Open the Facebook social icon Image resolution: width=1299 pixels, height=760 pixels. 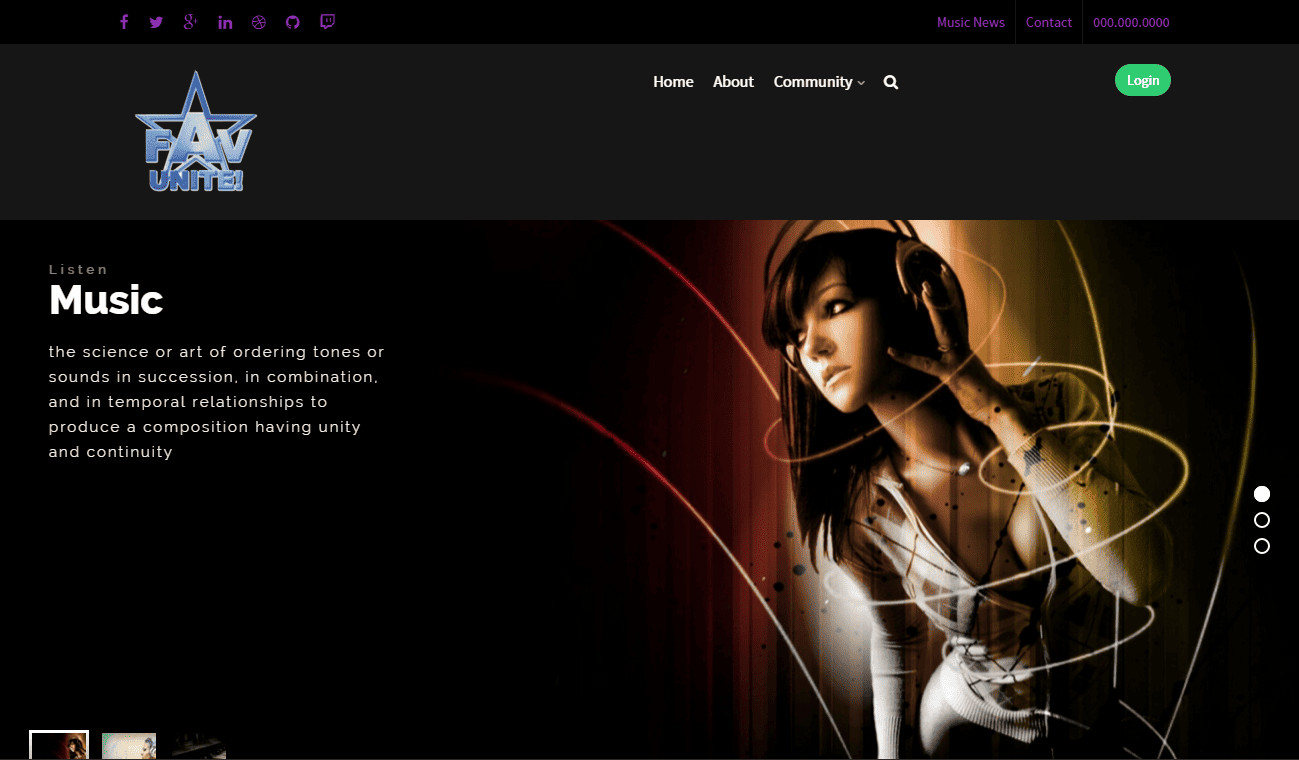(124, 22)
